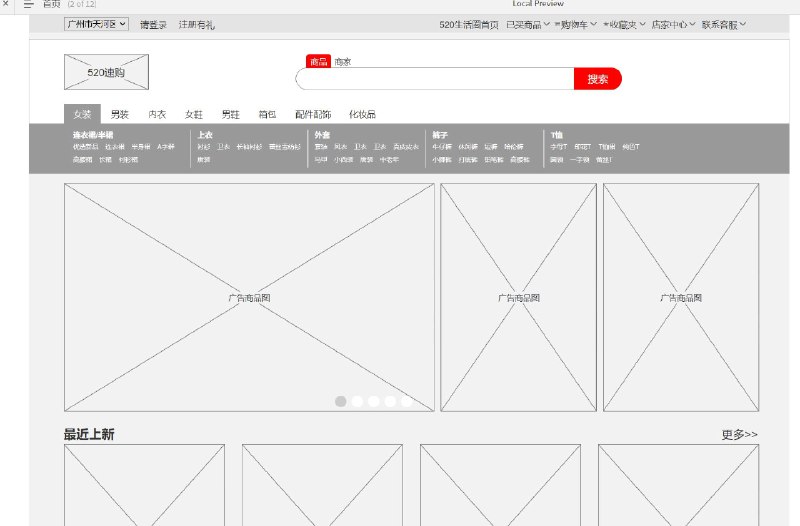The image size is (800, 526).
Task: Click the 520速购 logo image
Action: (106, 72)
